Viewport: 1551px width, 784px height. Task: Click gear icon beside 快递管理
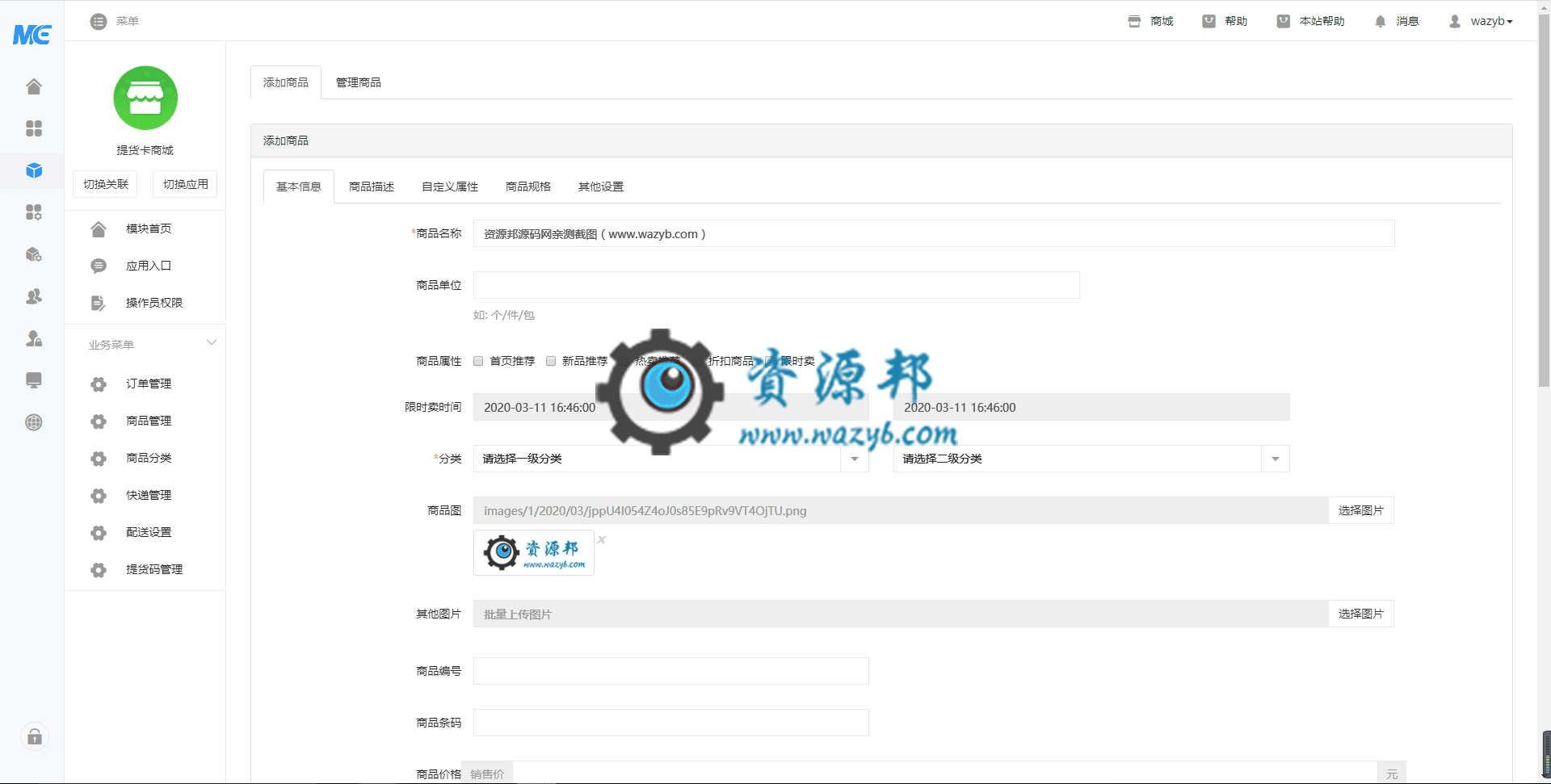tap(99, 496)
